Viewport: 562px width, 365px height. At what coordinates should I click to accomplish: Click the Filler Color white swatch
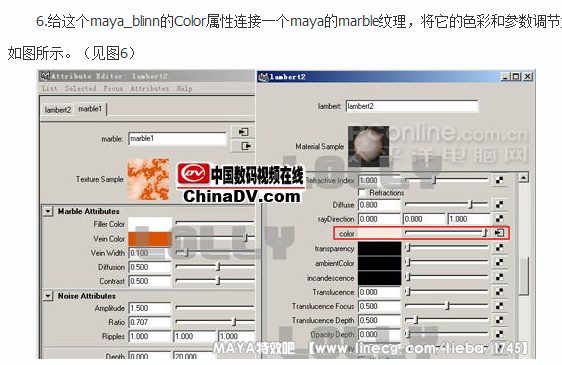point(150,224)
